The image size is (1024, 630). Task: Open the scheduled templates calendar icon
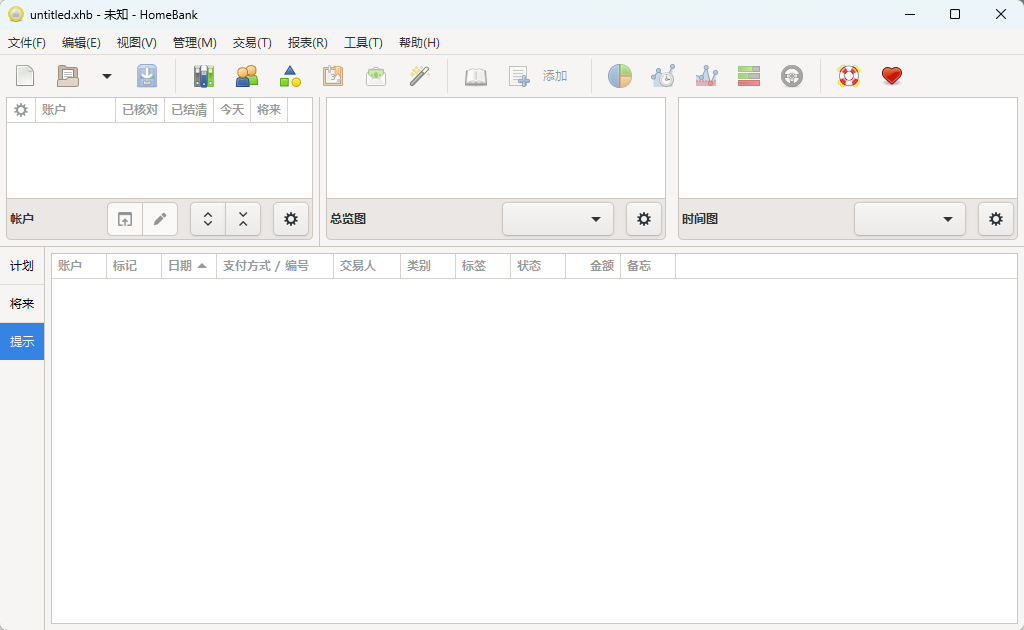[x=333, y=76]
